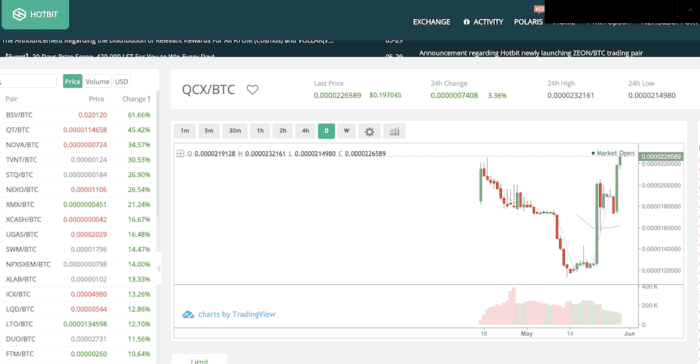Open the POLARIS menu item
This screenshot has width=700, height=364.
(528, 22)
